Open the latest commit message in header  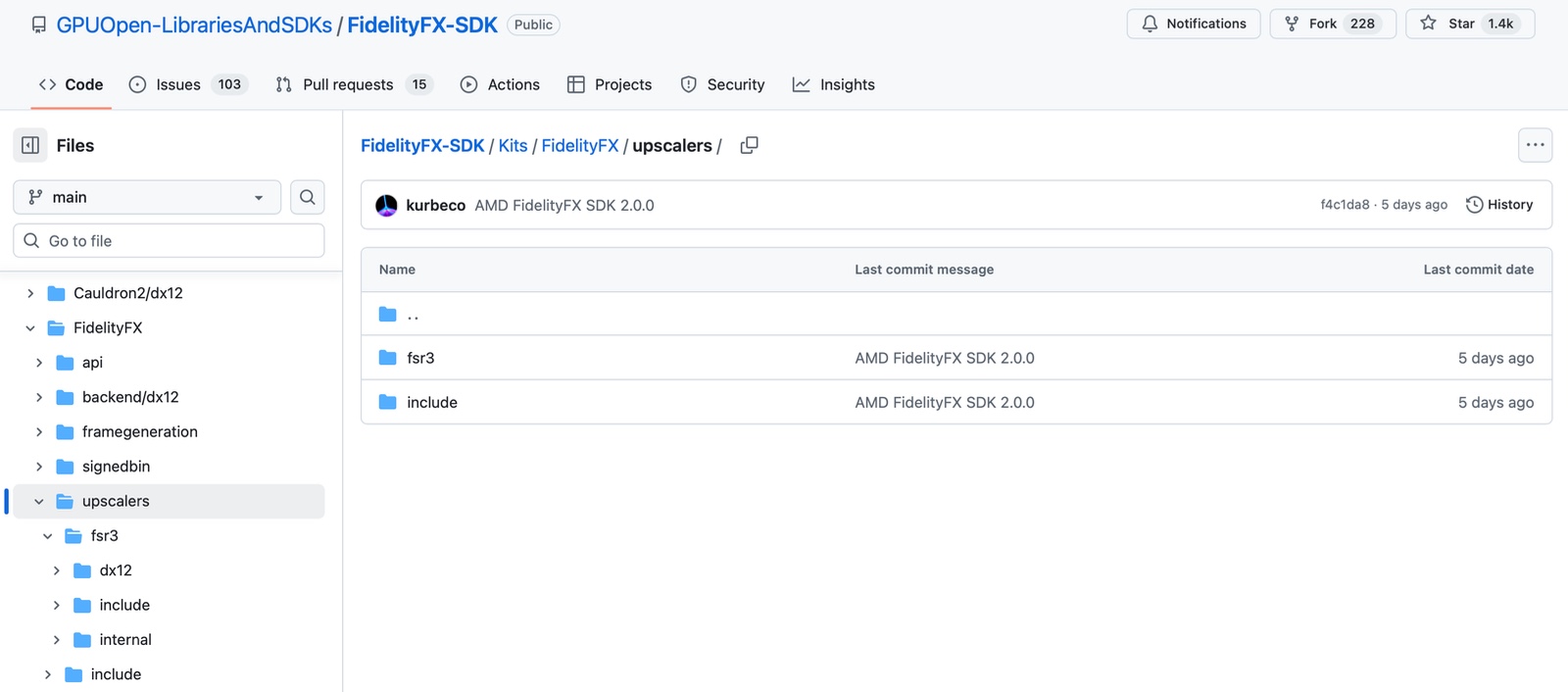tap(564, 205)
